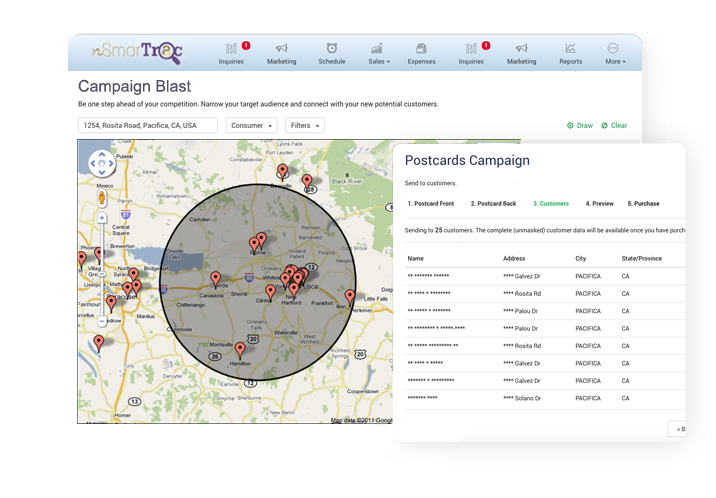The image size is (716, 498).
Task: Pan map right with the arrow control
Action: (111, 163)
